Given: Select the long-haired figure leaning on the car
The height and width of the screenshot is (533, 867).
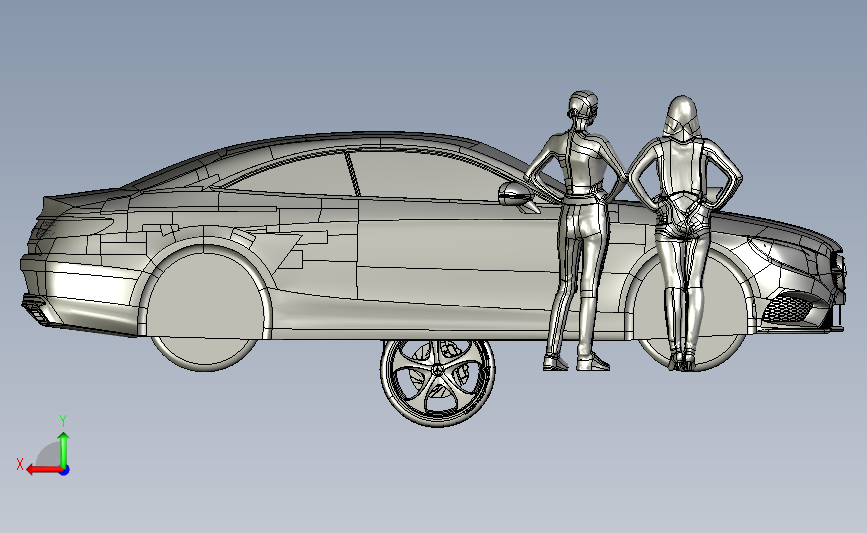Looking at the screenshot, I should pyautogui.click(x=685, y=232).
